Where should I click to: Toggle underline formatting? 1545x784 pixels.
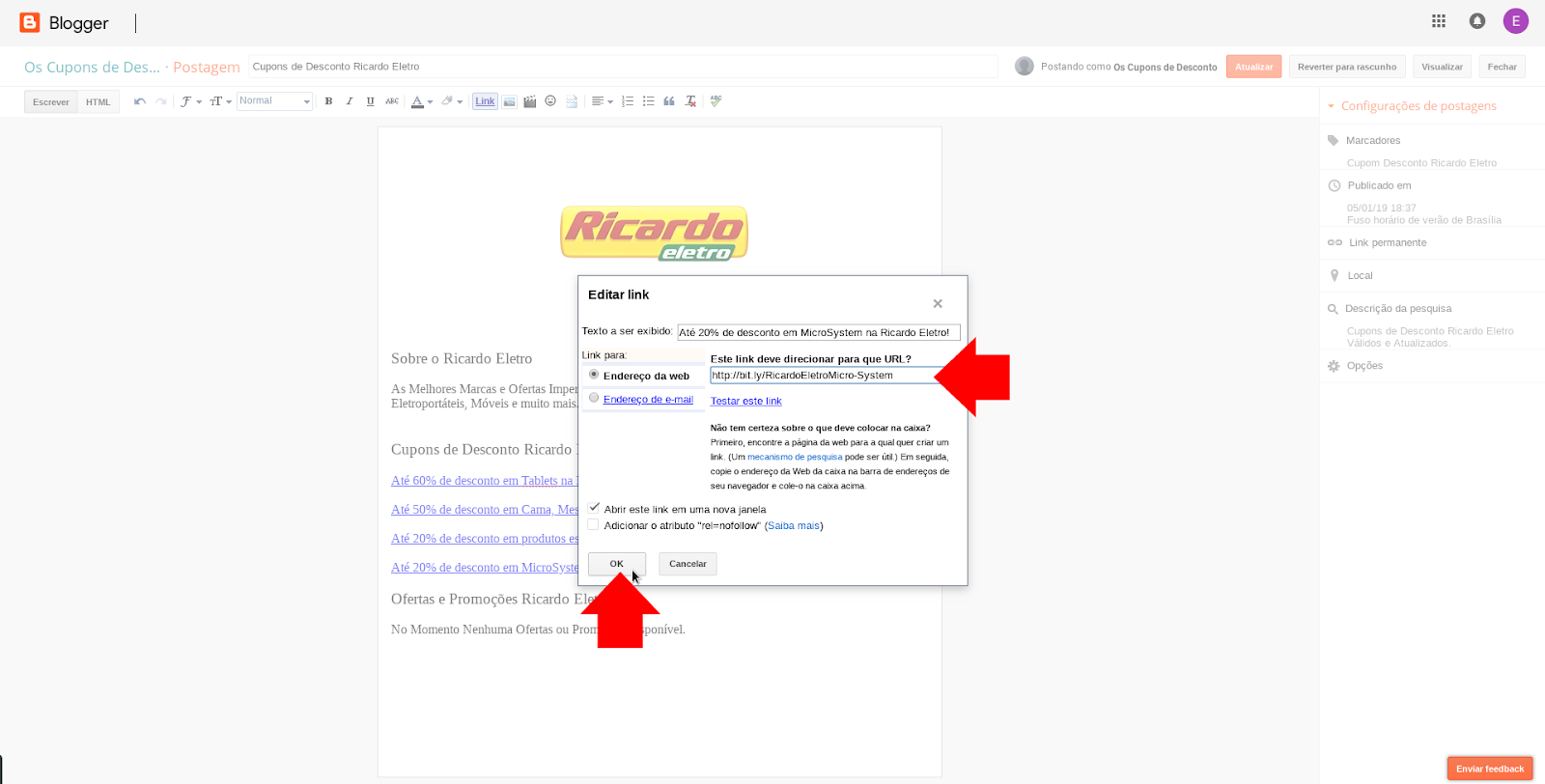370,101
